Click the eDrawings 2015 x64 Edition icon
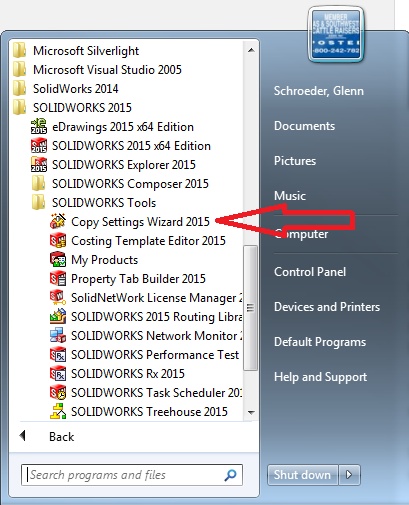Image resolution: width=409 pixels, height=505 pixels. point(39,126)
